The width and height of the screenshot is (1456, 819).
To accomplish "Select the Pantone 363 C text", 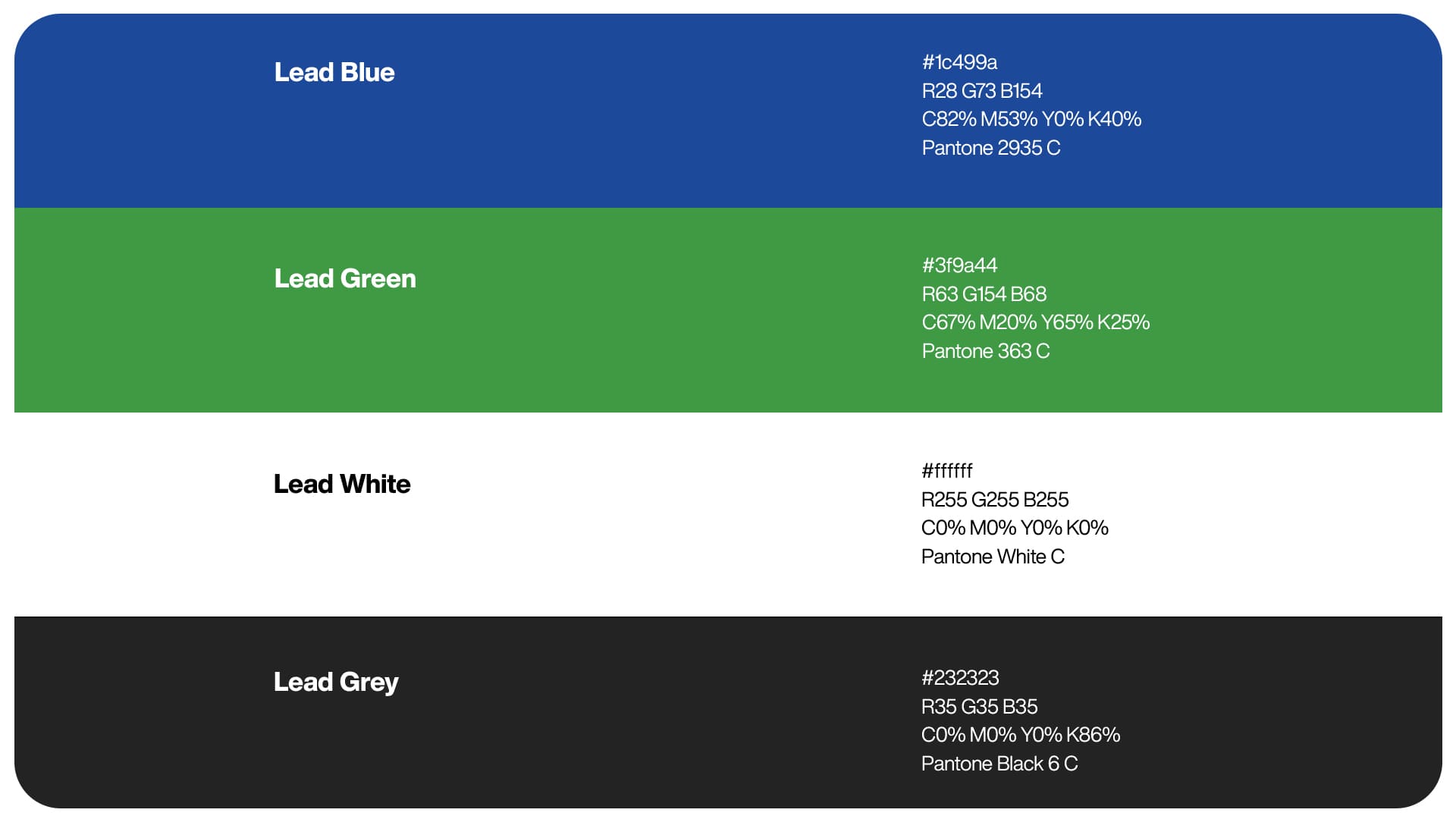I will pos(986,351).
